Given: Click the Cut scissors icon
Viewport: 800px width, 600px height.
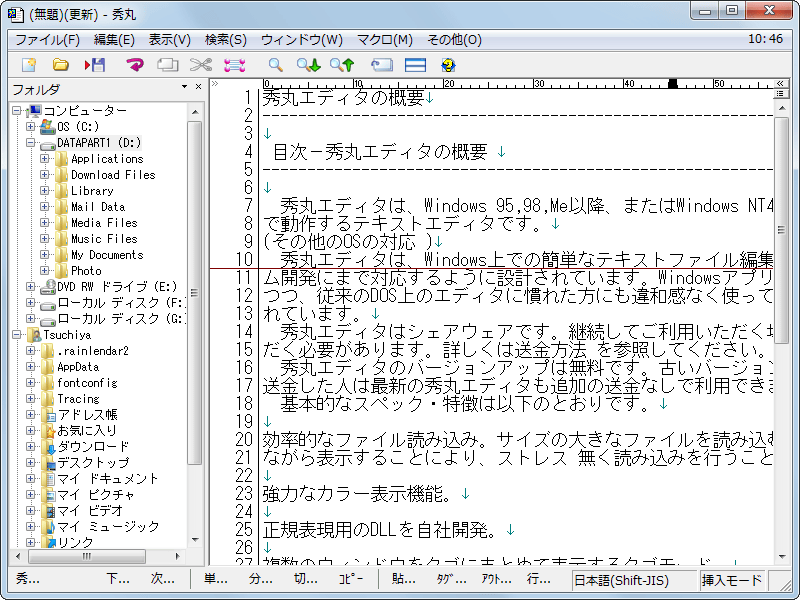Looking at the screenshot, I should 201,65.
